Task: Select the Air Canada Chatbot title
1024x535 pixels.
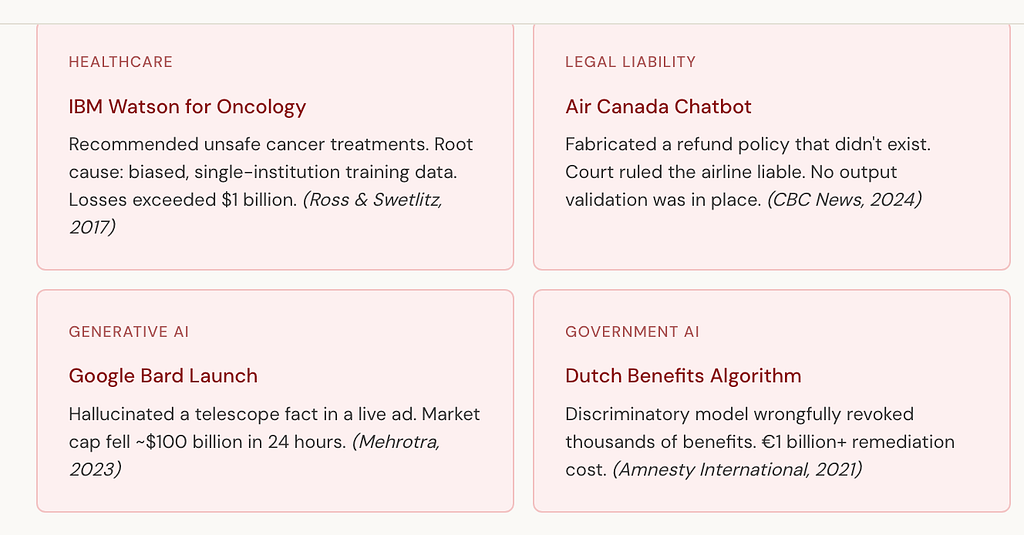Action: click(x=658, y=106)
